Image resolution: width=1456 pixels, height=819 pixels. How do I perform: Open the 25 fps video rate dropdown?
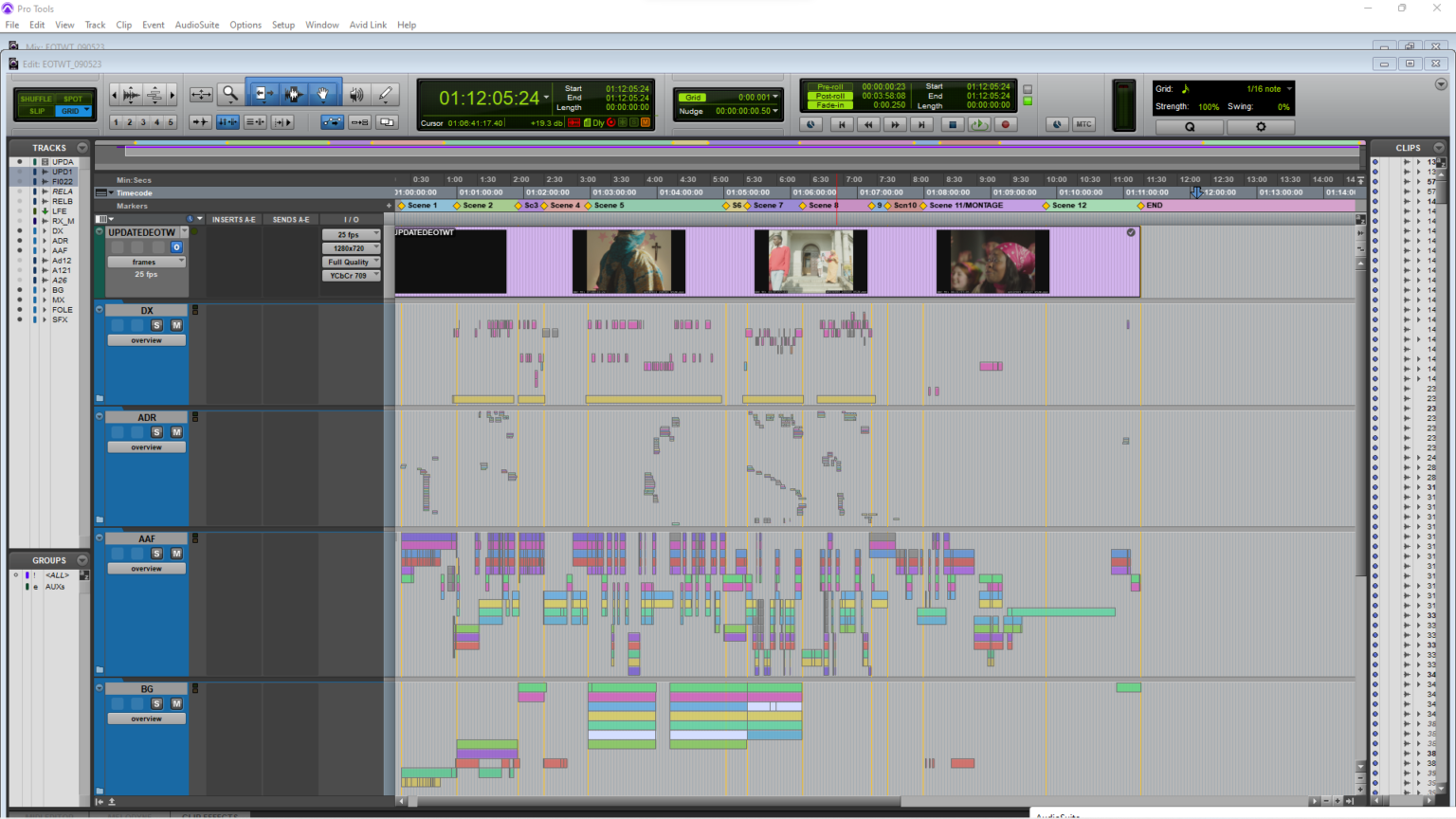pyautogui.click(x=351, y=234)
